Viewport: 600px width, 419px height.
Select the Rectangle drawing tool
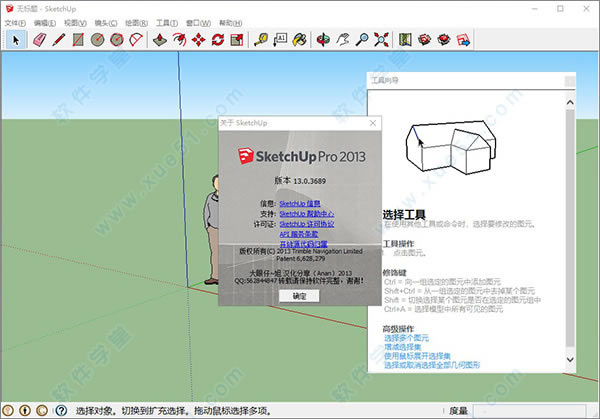coord(78,40)
